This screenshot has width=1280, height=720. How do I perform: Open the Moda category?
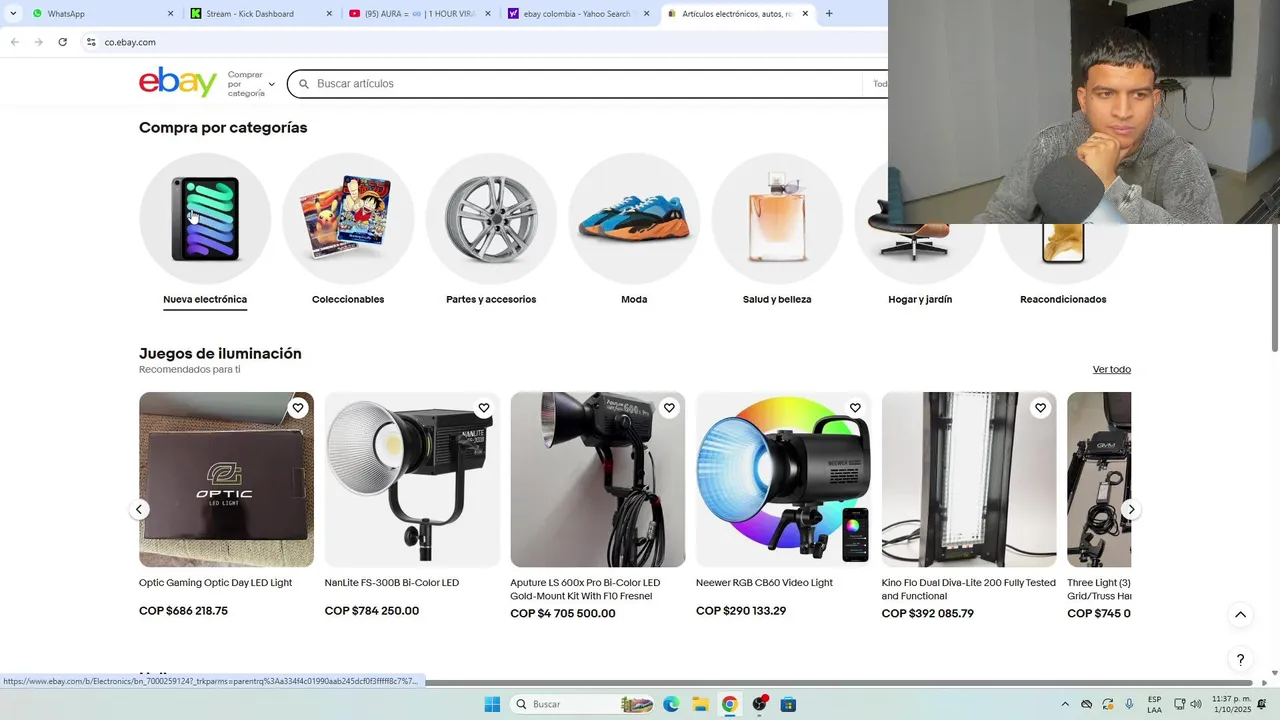[634, 299]
